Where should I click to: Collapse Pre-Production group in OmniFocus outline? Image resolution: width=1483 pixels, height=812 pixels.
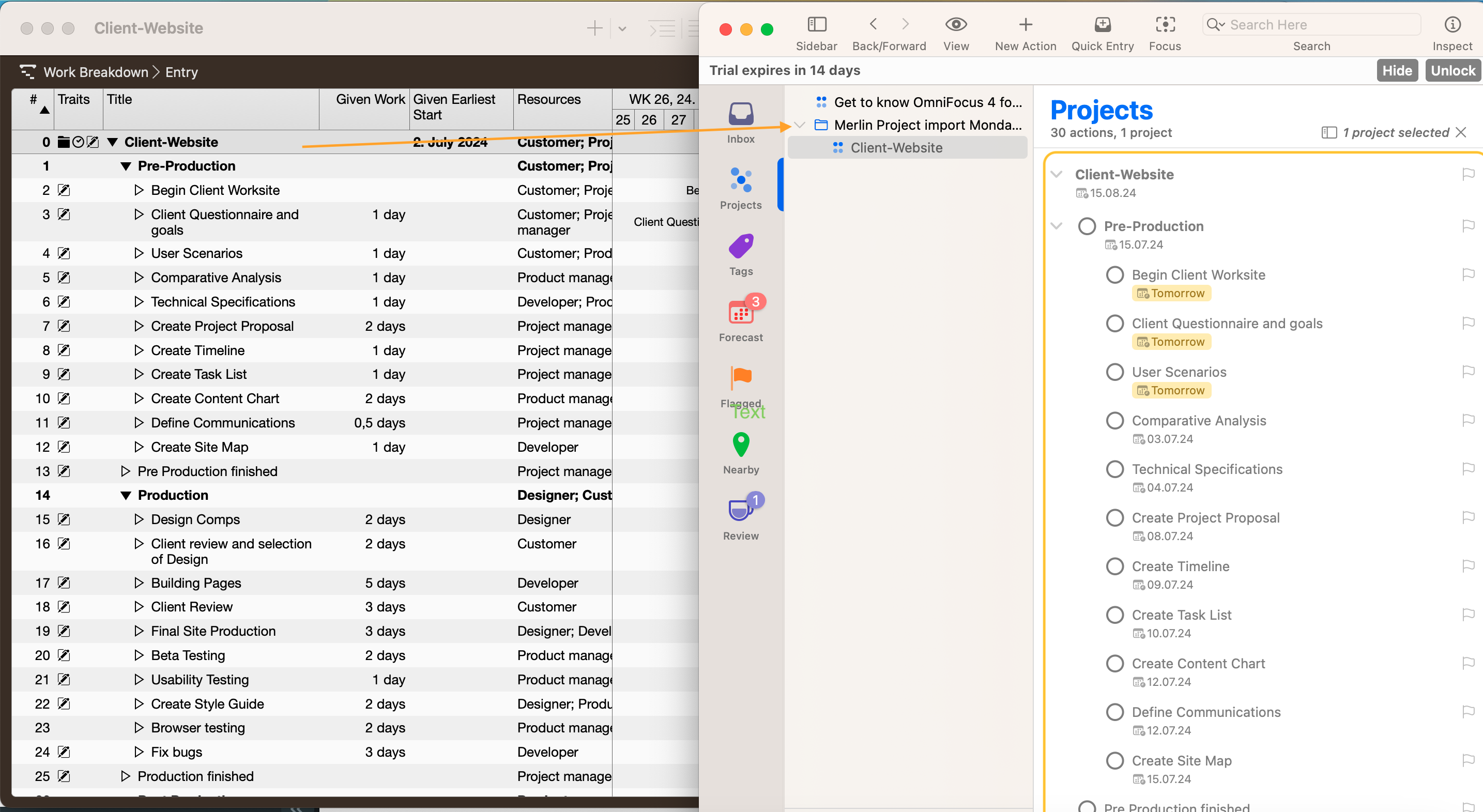(x=1057, y=225)
